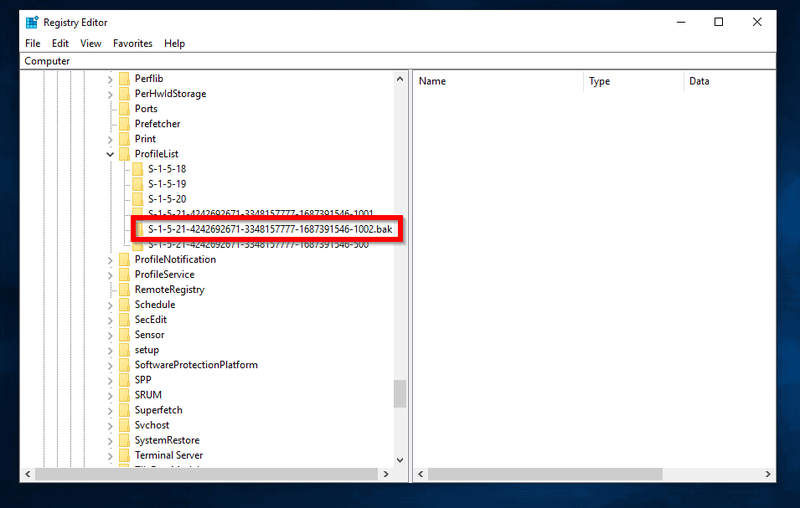This screenshot has width=800, height=508.
Task: Expand the setup key
Action: pos(110,350)
